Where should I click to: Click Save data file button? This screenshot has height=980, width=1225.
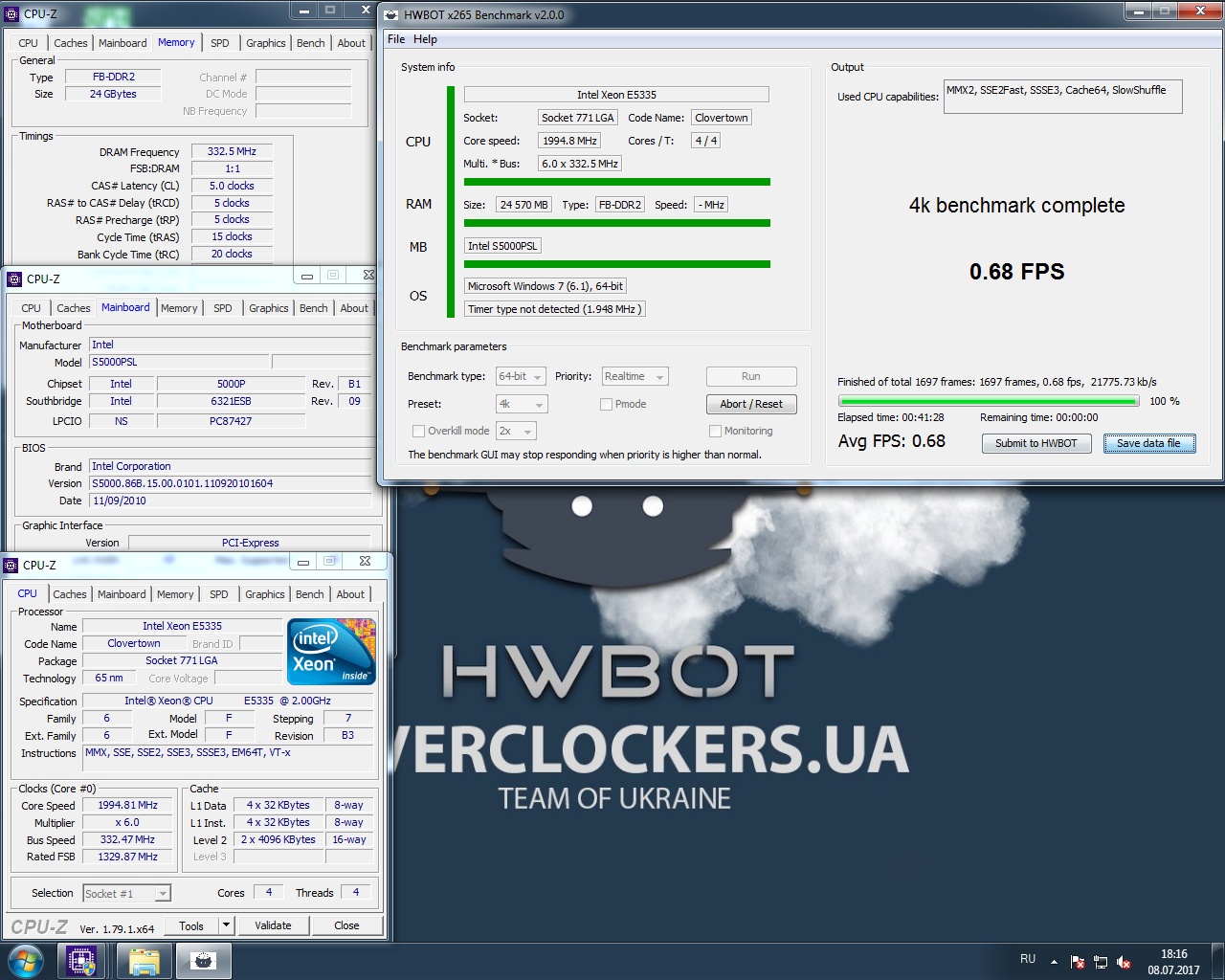(x=1149, y=443)
